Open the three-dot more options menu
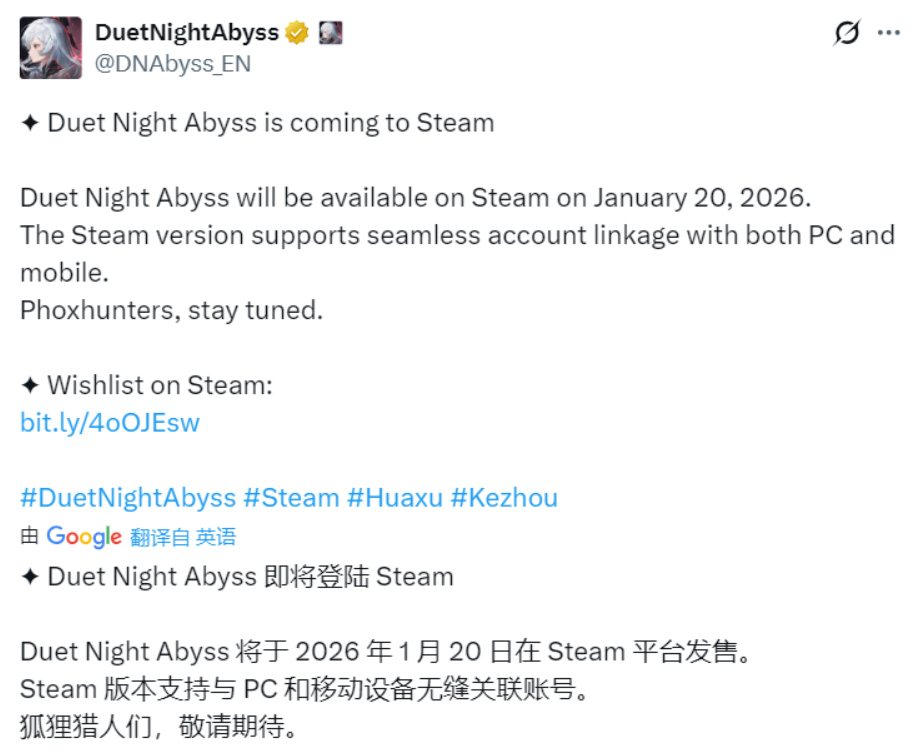917x755 pixels. click(888, 33)
